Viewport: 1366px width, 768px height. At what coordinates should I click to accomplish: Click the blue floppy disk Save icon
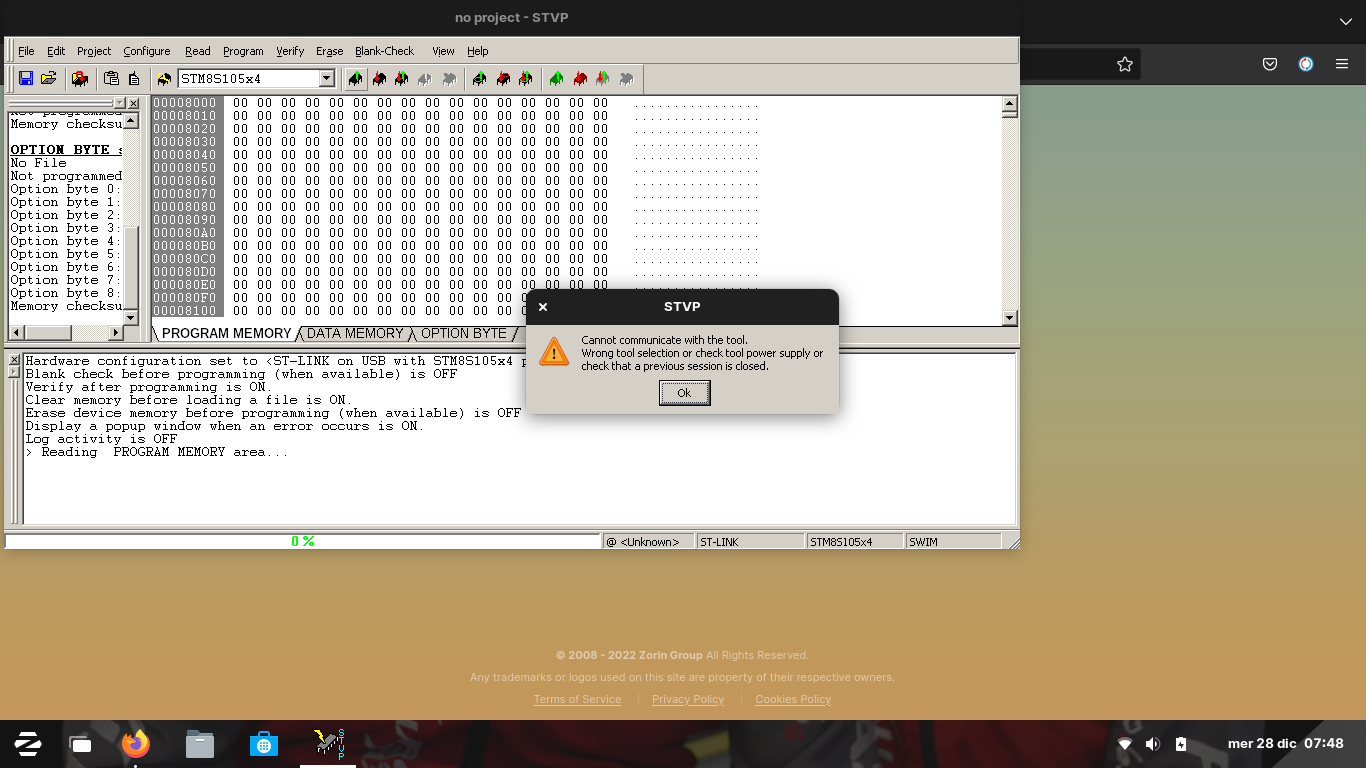[x=26, y=79]
